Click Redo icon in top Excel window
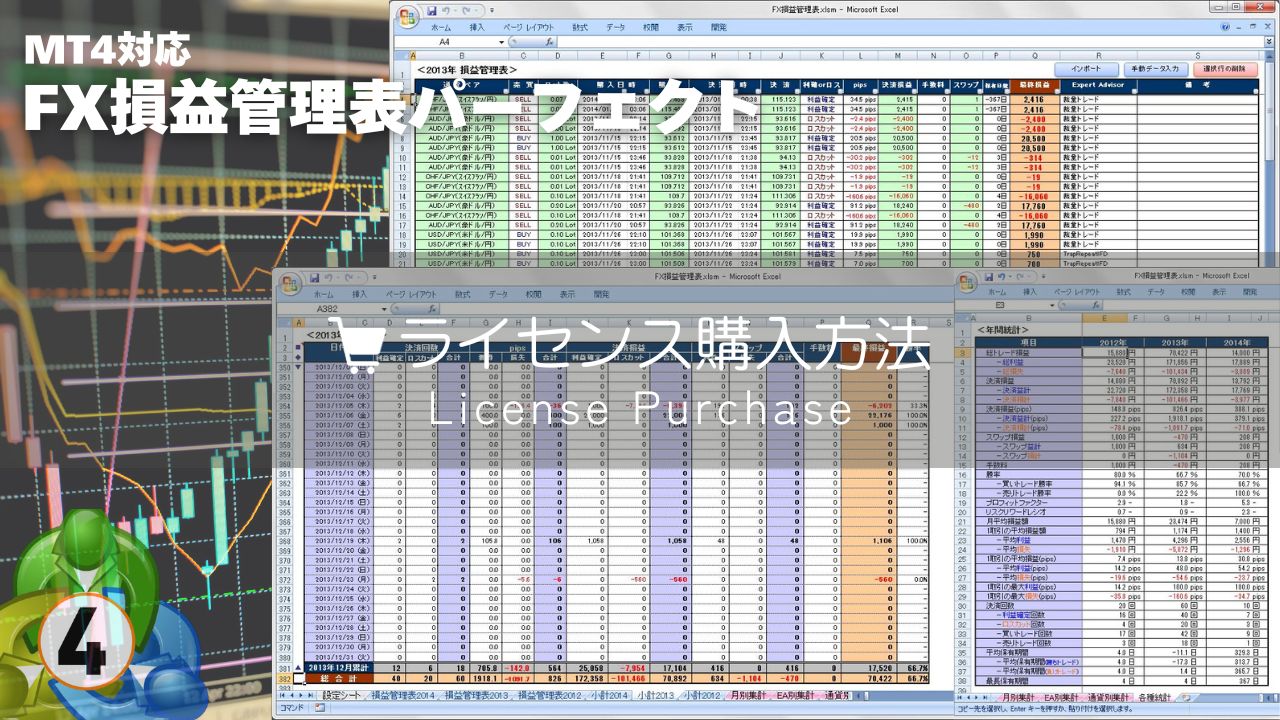1280x720 pixels. pos(468,10)
